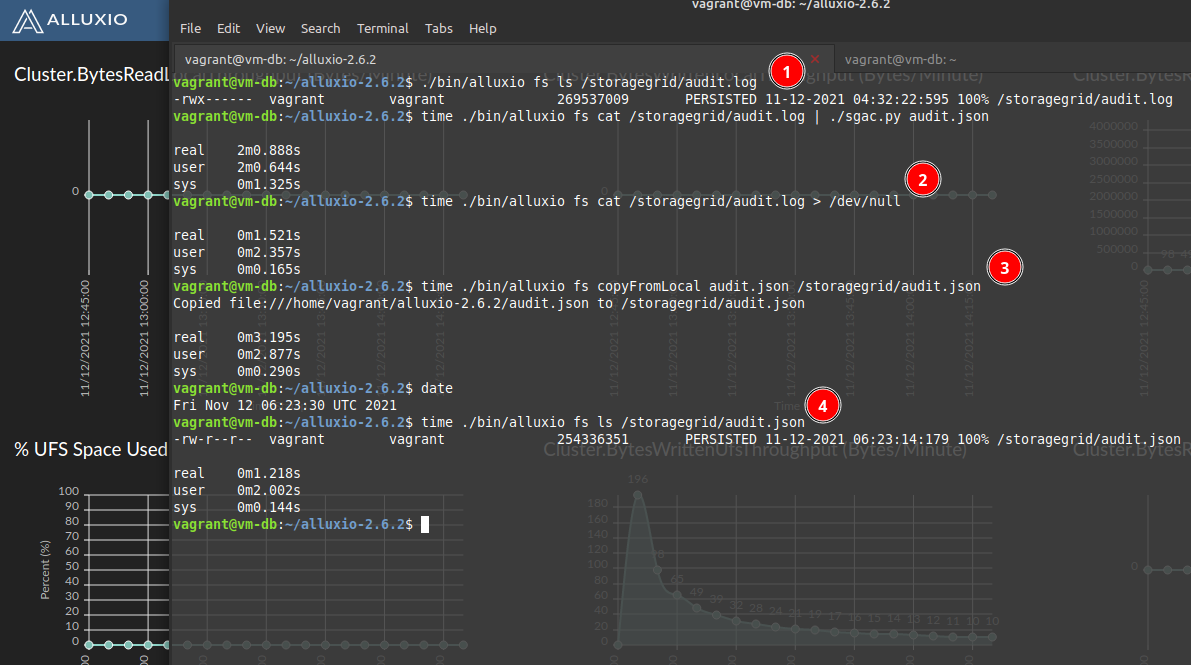Click the % UFS Space Used chart title
1191x665 pixels.
(x=90, y=449)
